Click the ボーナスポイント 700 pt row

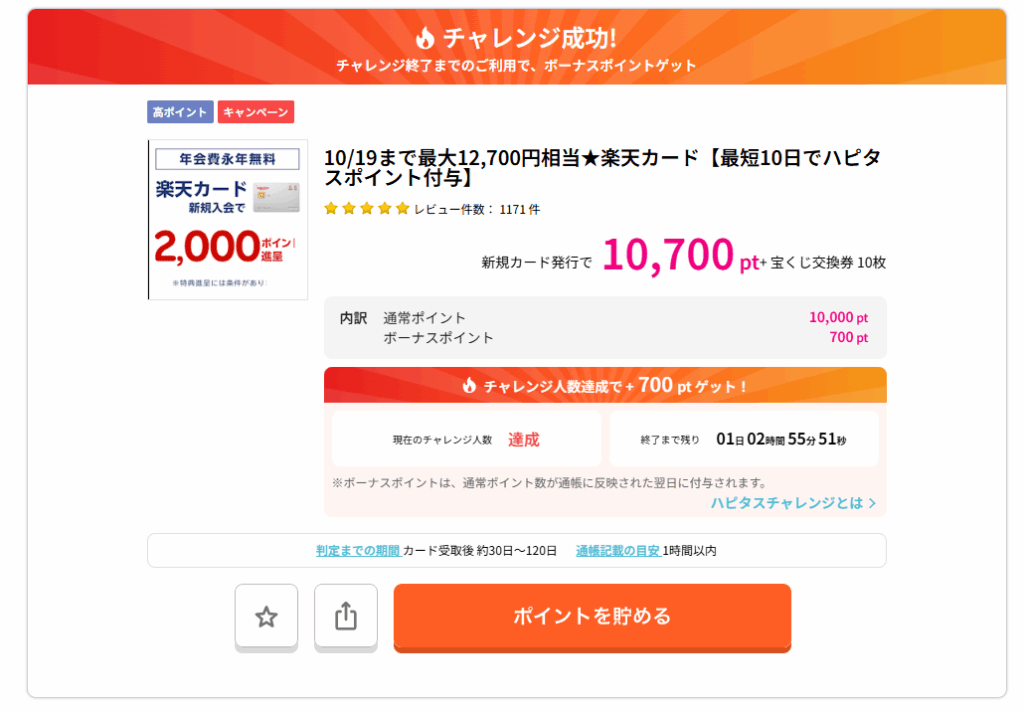tap(605, 338)
